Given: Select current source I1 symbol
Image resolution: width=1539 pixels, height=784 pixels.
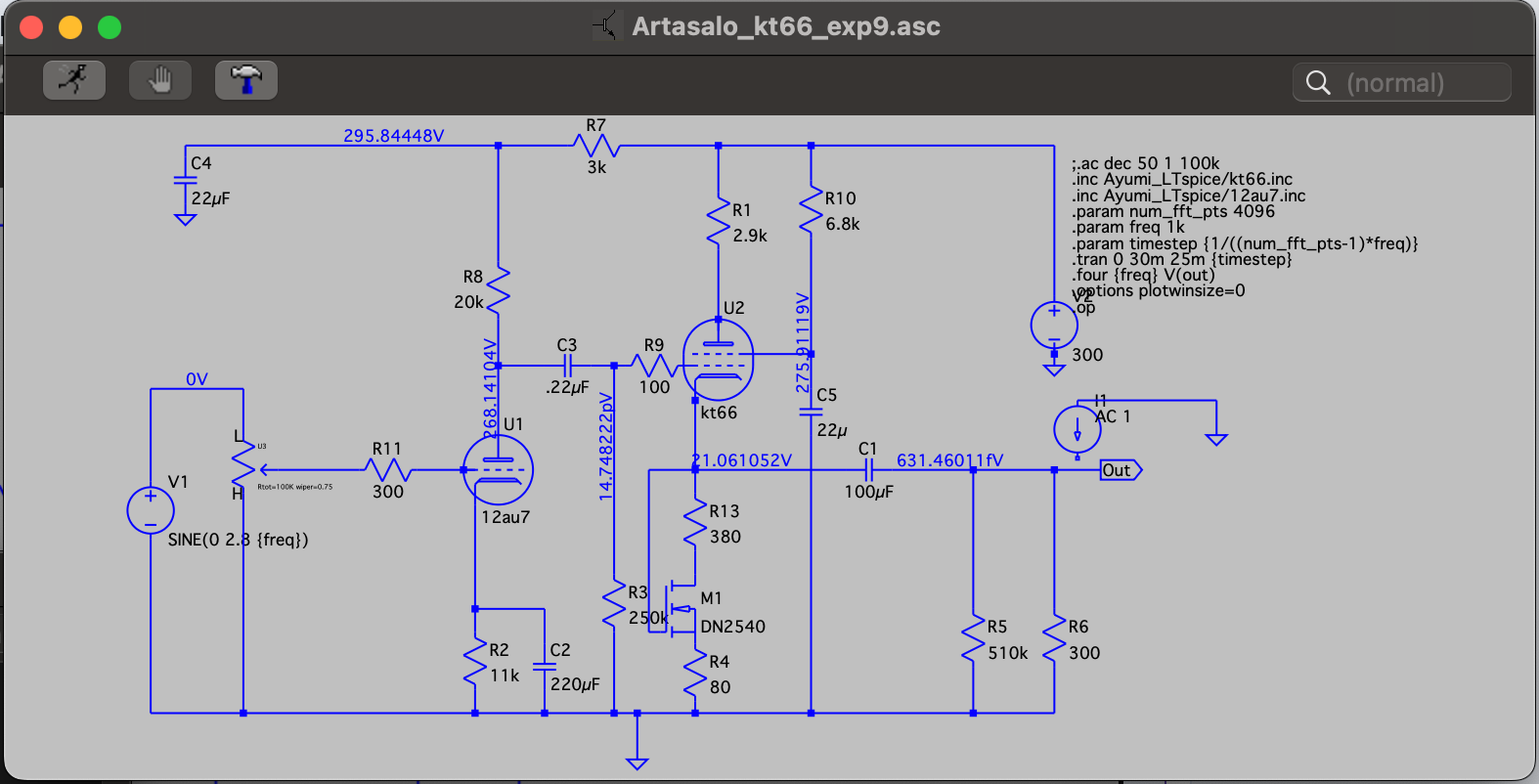Looking at the screenshot, I should point(1077,429).
